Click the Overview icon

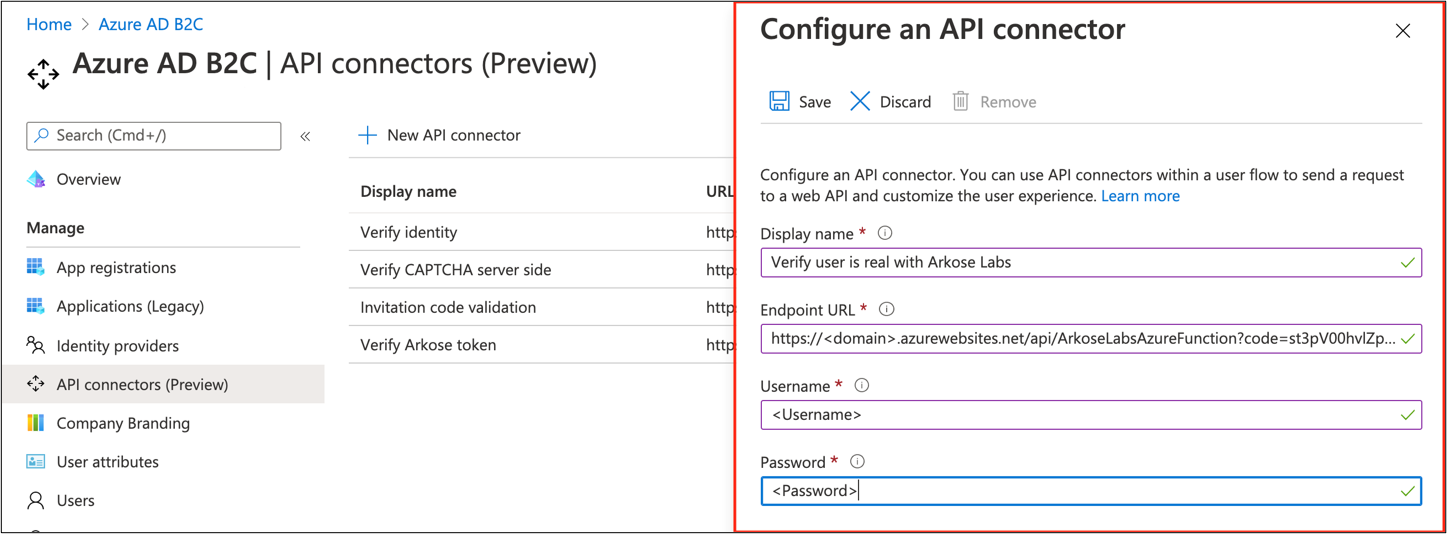(x=36, y=179)
